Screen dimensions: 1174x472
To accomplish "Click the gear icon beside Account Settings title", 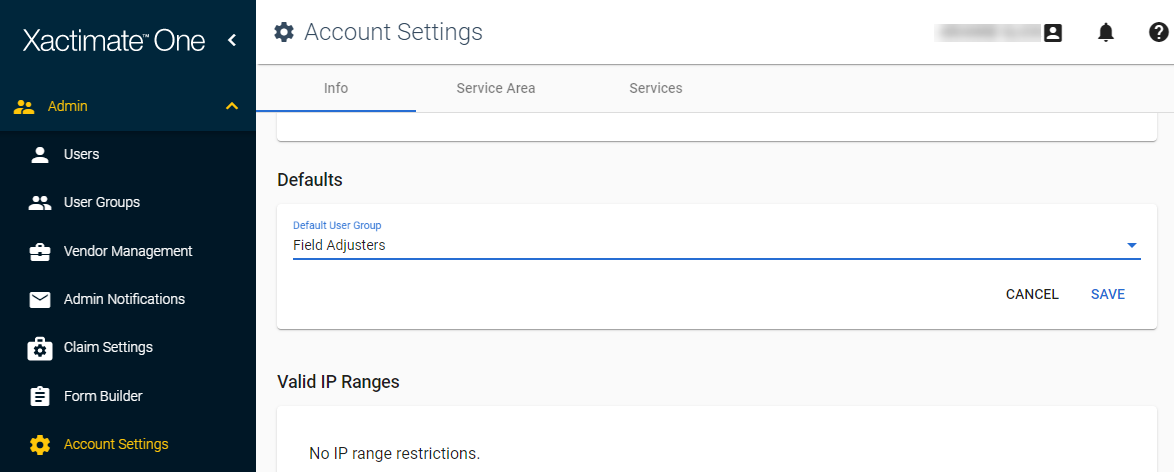I will pos(284,32).
